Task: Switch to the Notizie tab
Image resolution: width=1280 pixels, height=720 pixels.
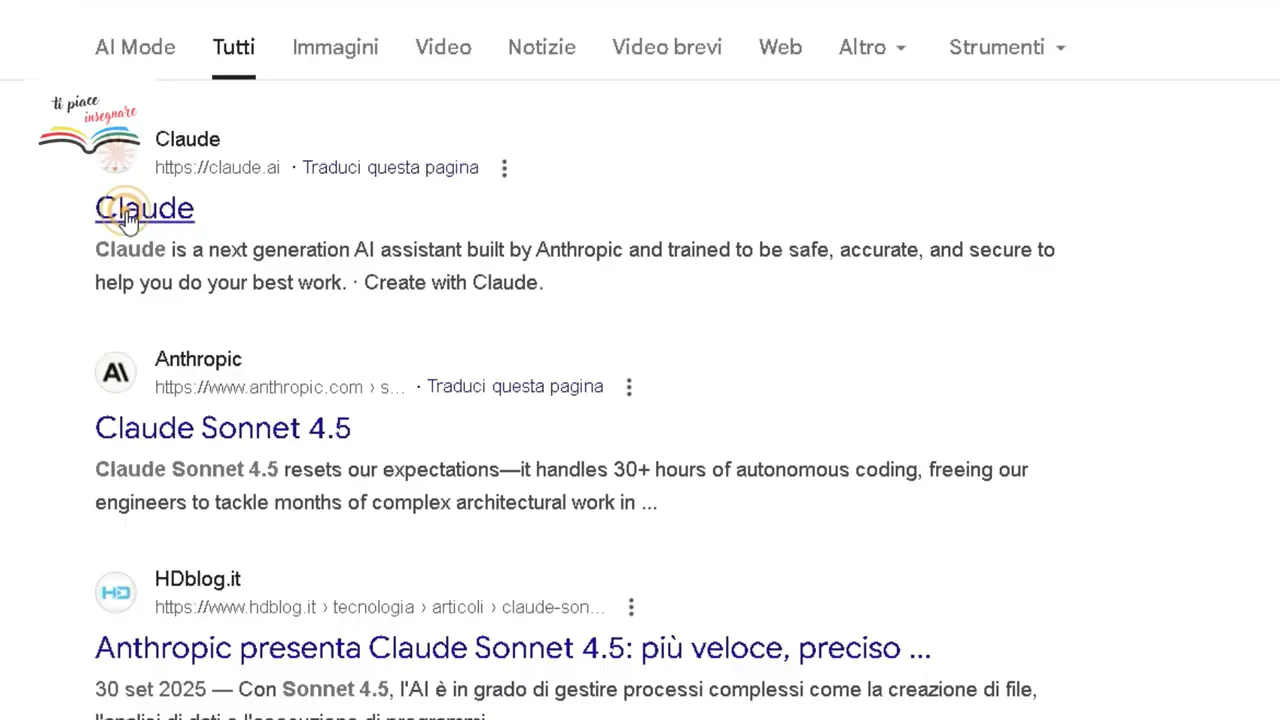Action: coord(541,47)
